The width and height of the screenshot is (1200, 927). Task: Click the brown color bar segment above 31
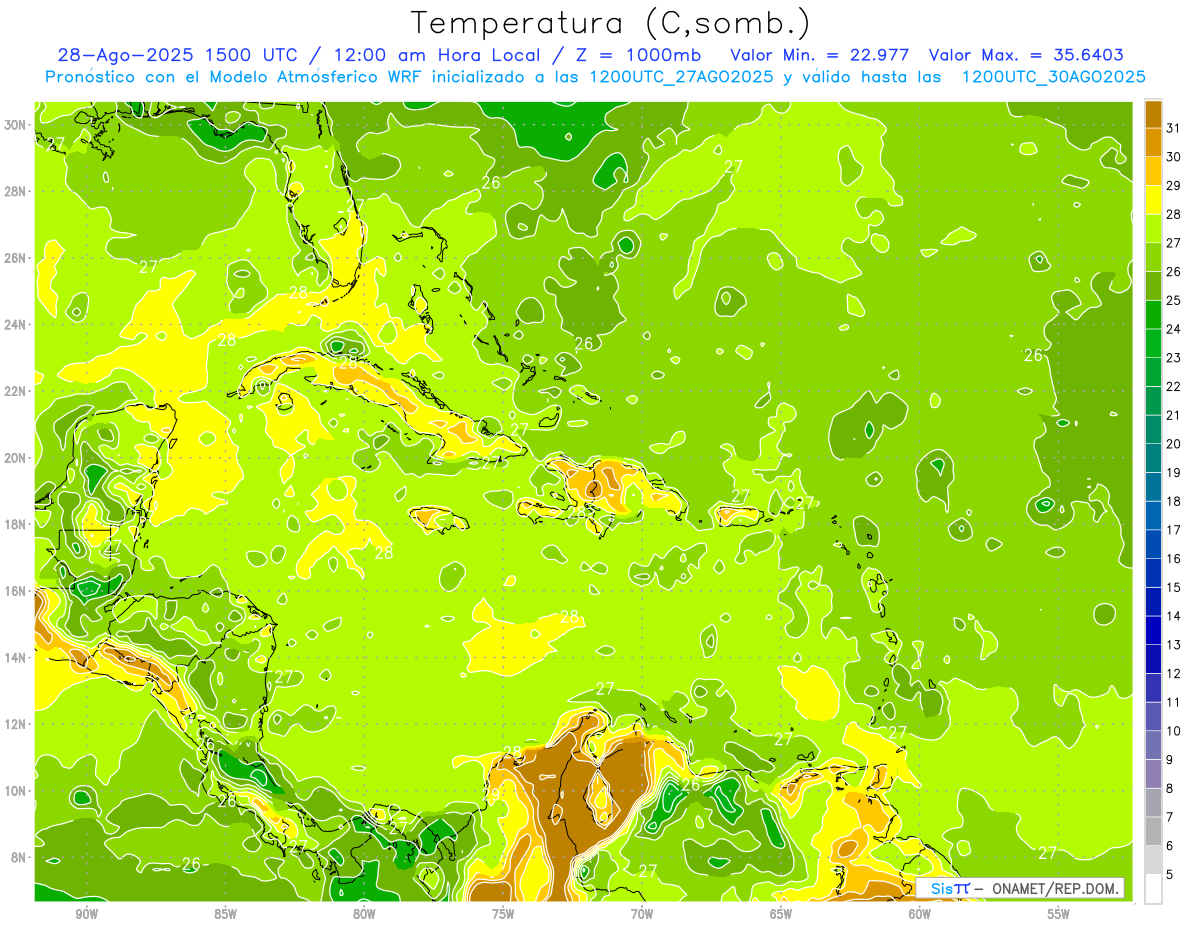click(x=1153, y=114)
